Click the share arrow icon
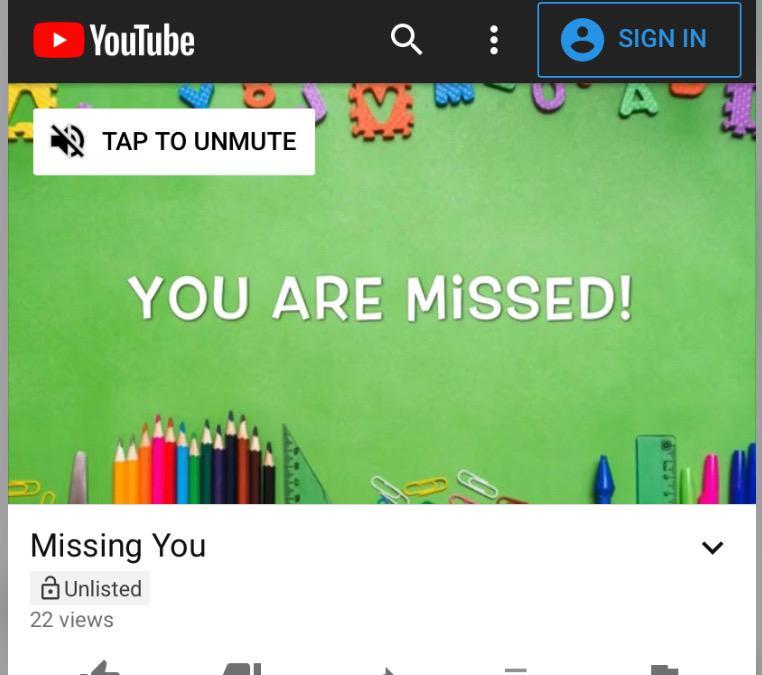This screenshot has width=762, height=675. (x=389, y=671)
